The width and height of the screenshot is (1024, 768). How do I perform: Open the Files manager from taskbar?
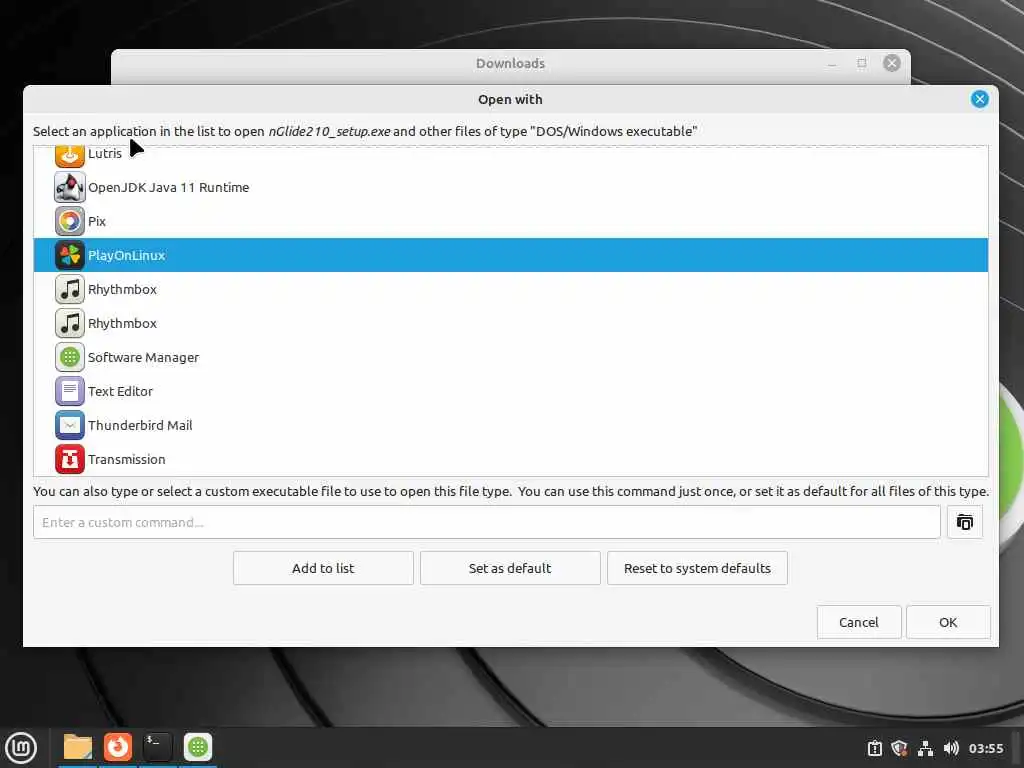pos(78,747)
